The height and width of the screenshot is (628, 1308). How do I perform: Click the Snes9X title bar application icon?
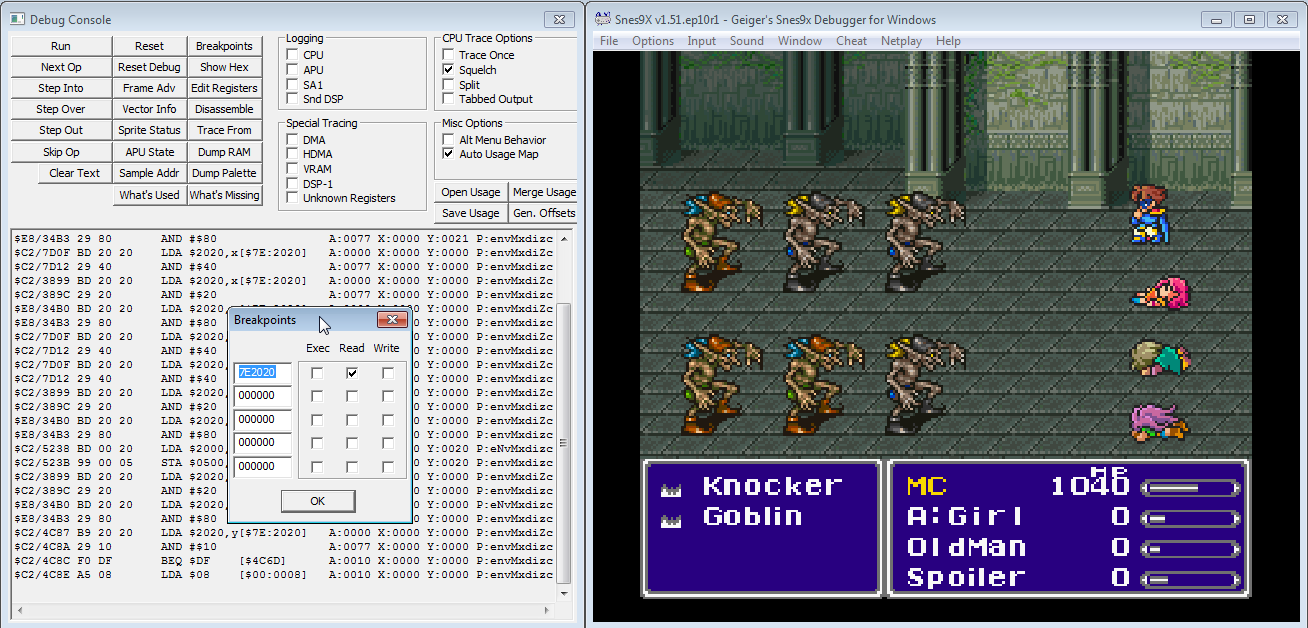click(602, 19)
